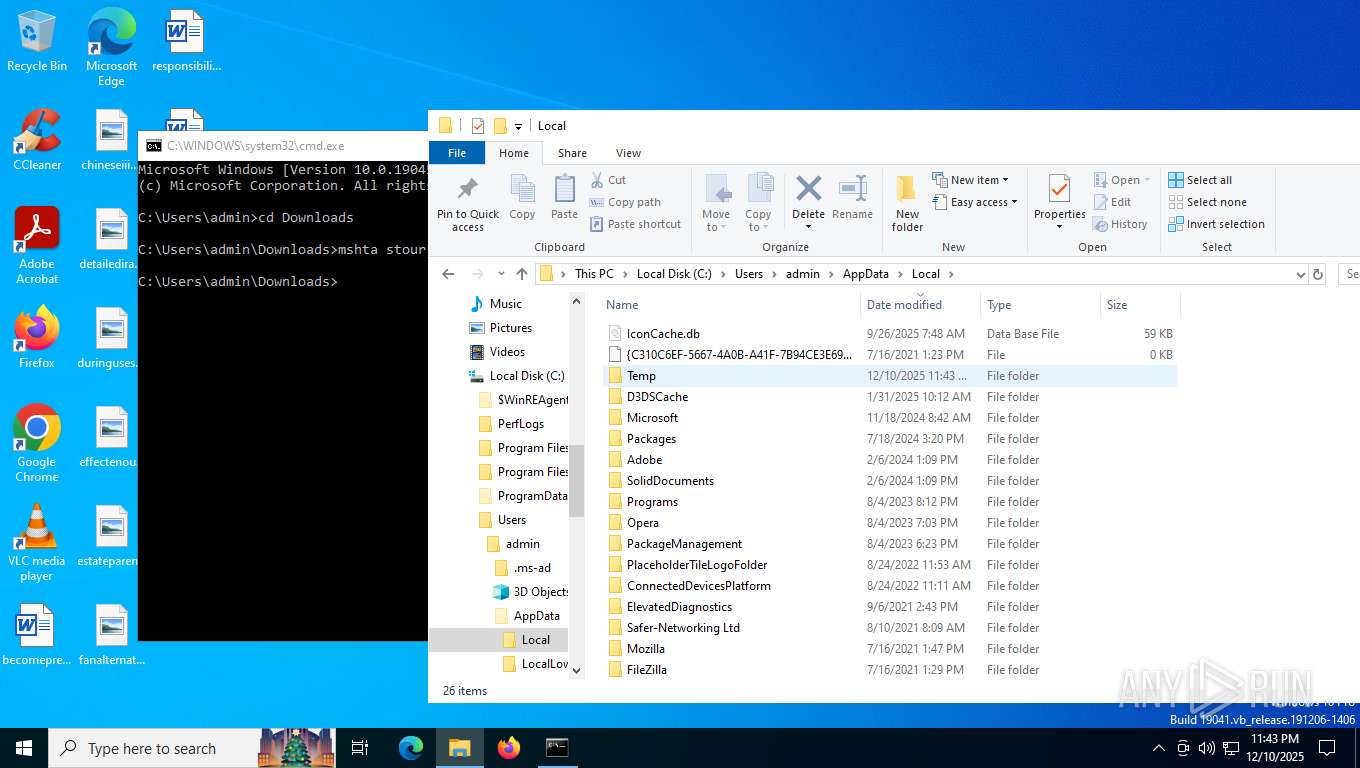This screenshot has height=768, width=1360.
Task: Refresh the Explorer address bar
Action: (1318, 274)
